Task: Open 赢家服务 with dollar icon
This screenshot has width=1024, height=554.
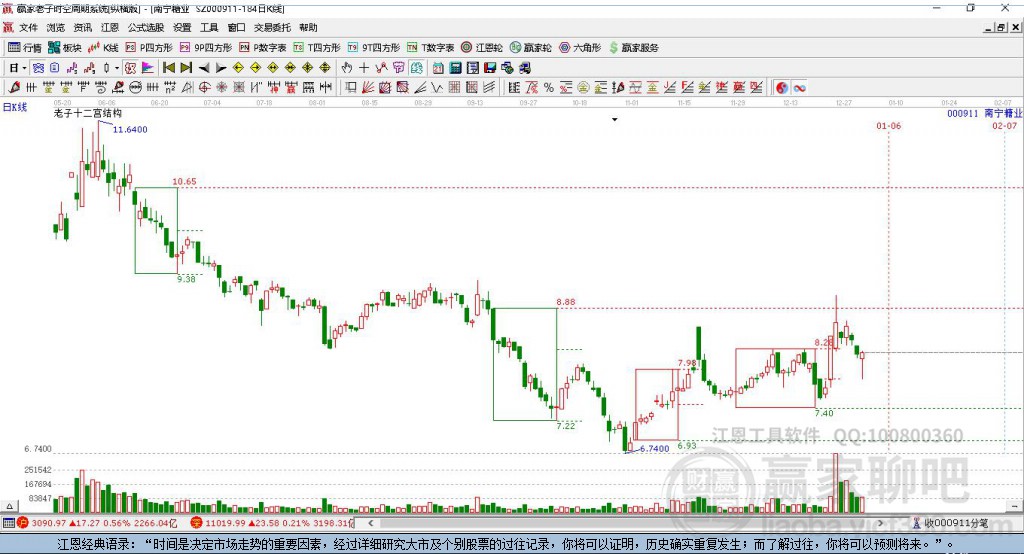Action: coord(634,48)
